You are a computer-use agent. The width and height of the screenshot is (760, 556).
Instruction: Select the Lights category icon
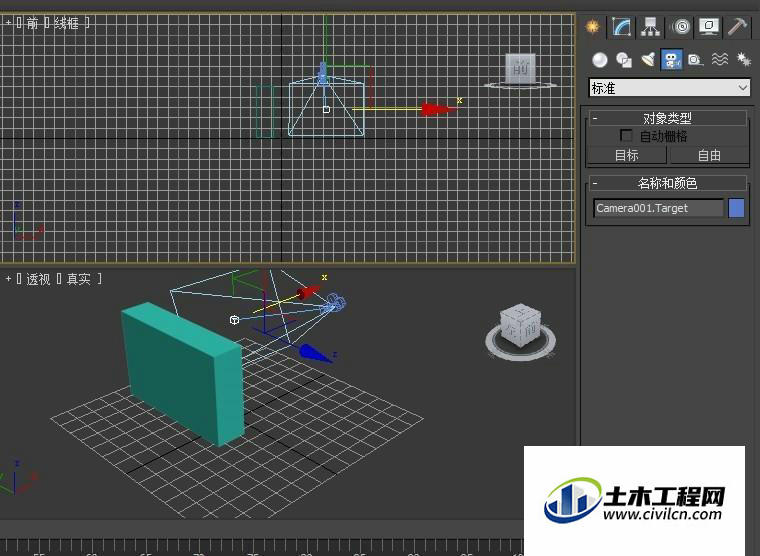648,60
